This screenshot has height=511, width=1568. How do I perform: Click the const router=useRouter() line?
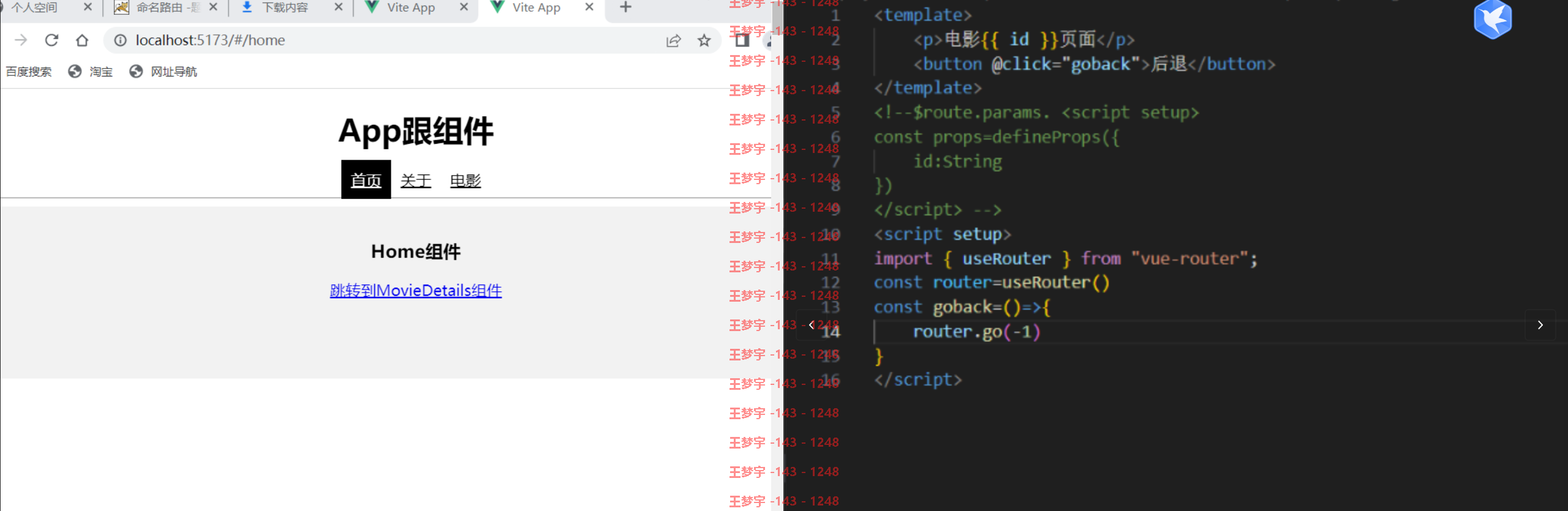pos(992,282)
